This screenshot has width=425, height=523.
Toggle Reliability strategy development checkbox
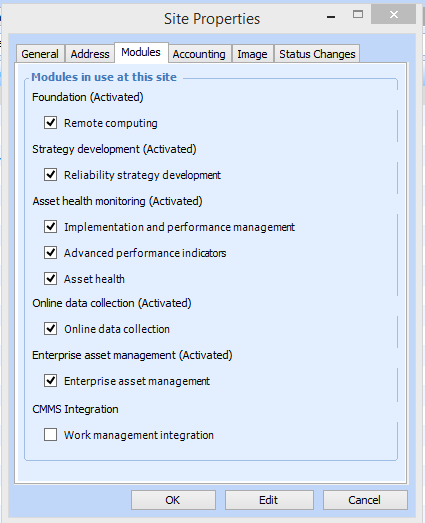(x=50, y=175)
